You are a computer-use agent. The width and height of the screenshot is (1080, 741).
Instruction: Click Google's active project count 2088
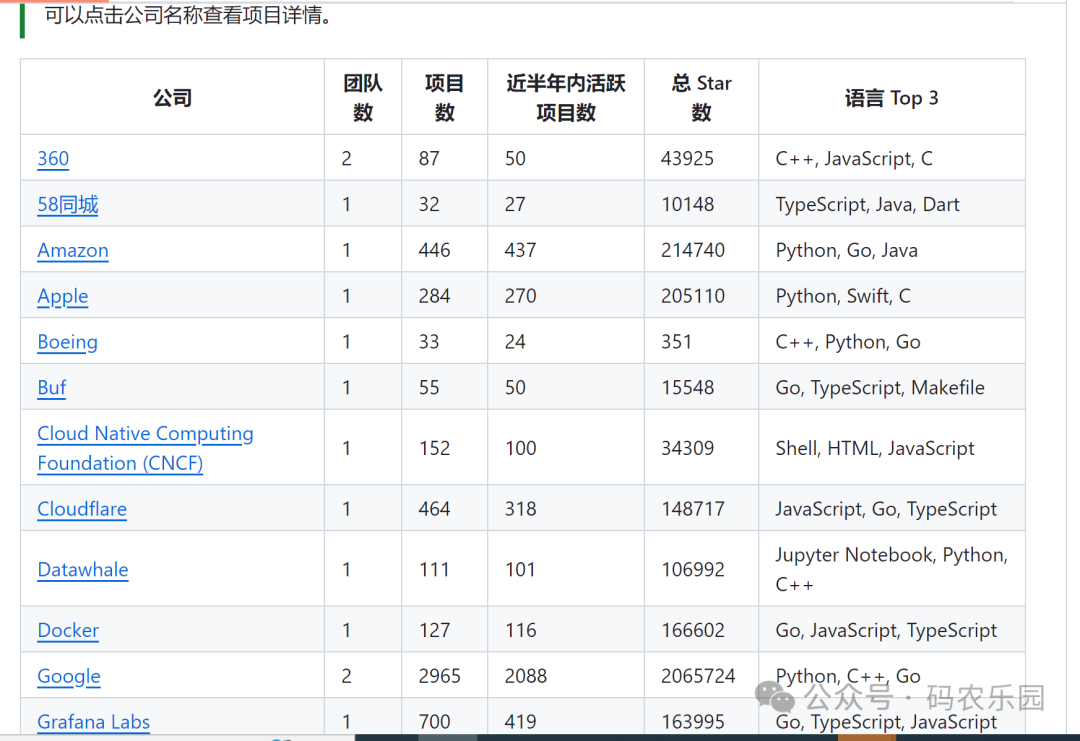[526, 676]
